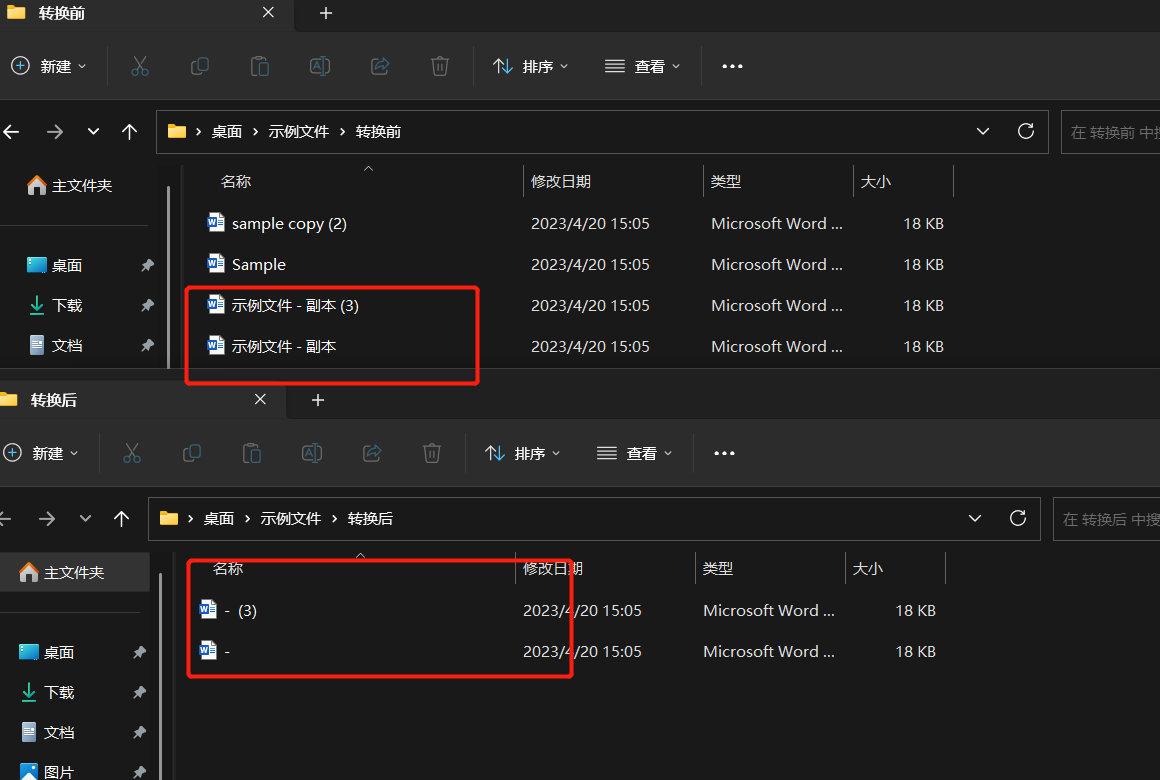Click the Share icon in bottom window
The height and width of the screenshot is (780, 1160).
tap(372, 453)
